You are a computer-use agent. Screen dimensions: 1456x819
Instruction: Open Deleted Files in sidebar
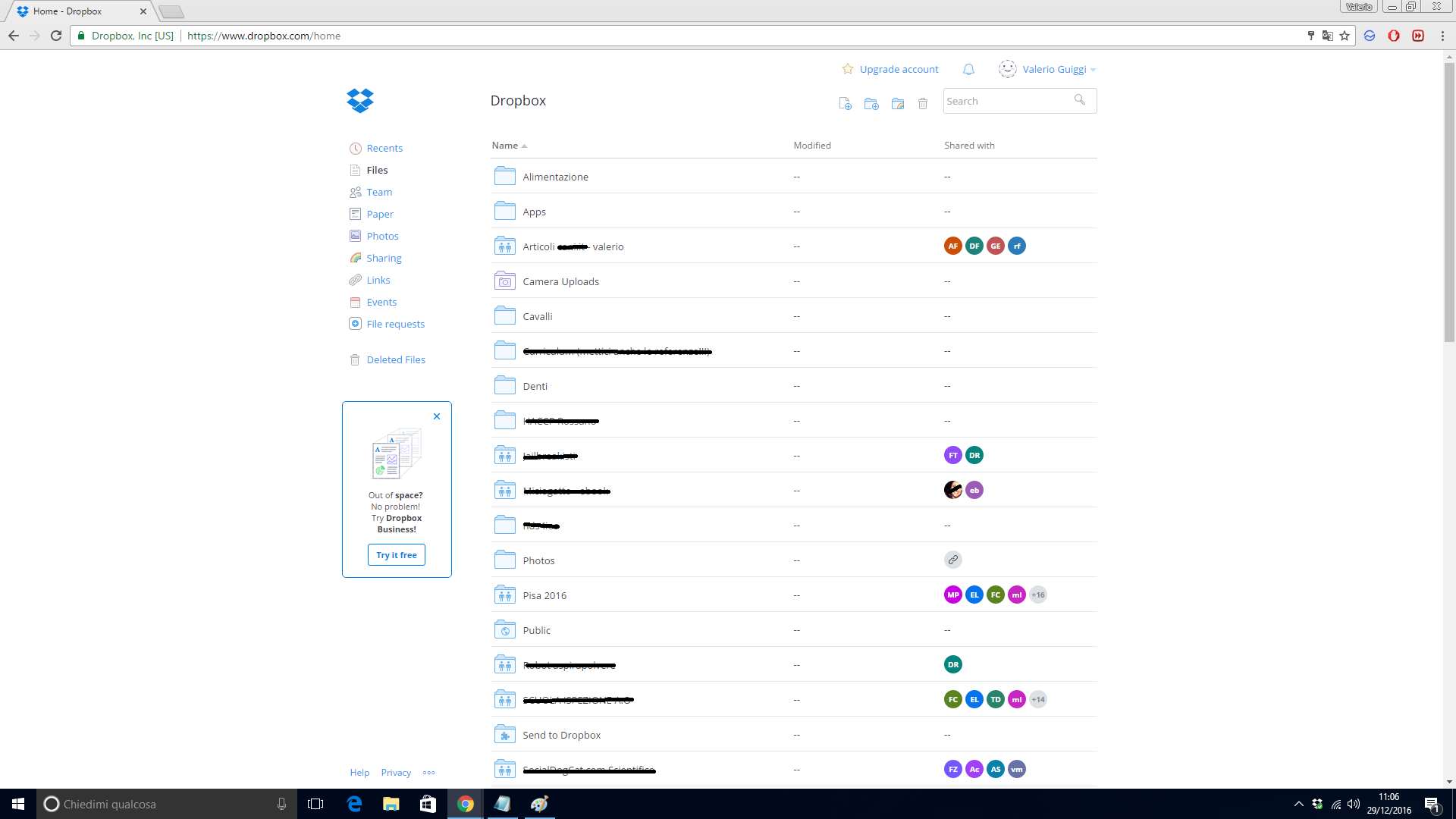click(396, 359)
